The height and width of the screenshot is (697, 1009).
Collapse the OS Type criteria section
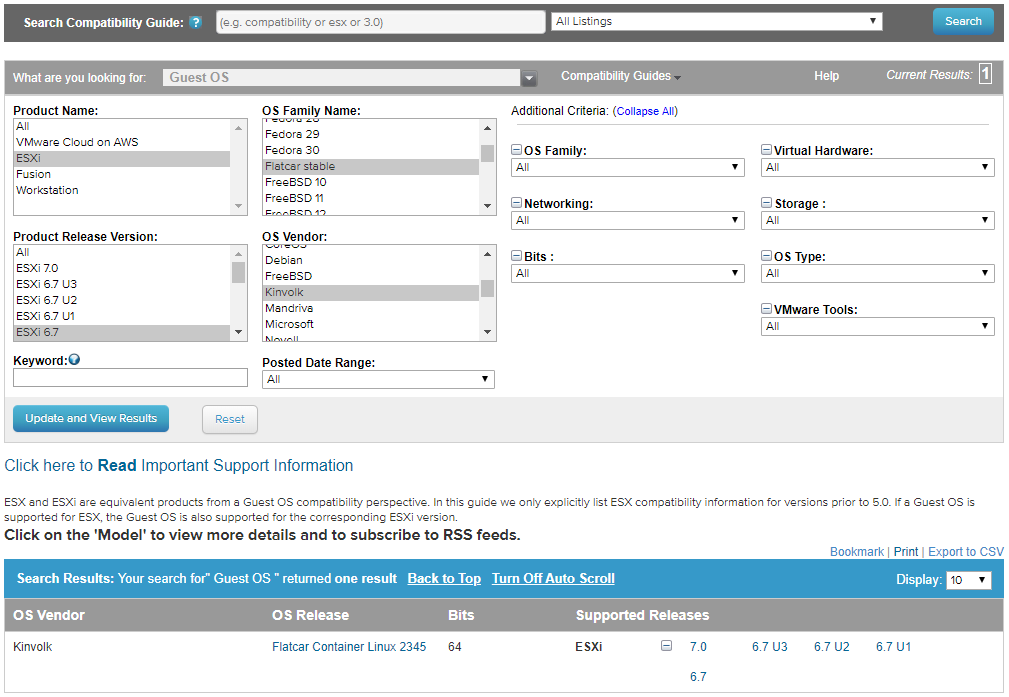click(x=766, y=257)
